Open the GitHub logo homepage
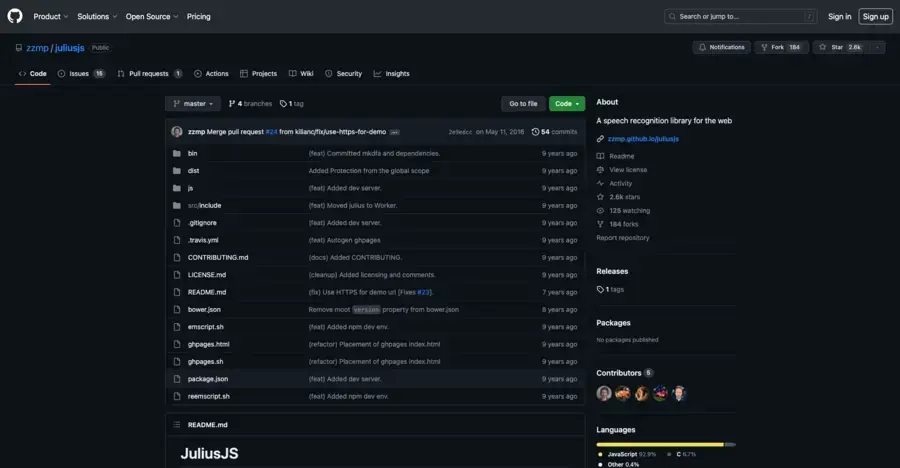The height and width of the screenshot is (468, 900). [15, 16]
